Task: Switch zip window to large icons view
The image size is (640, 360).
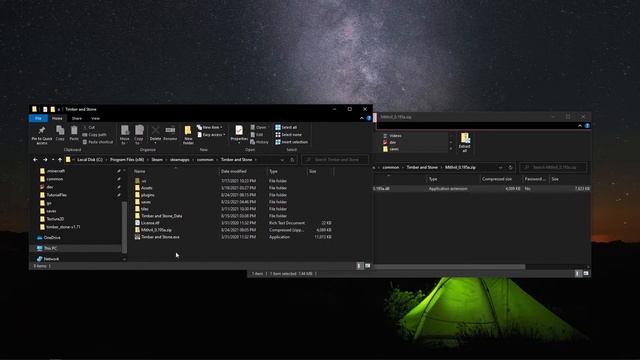Action: pyautogui.click(x=586, y=273)
